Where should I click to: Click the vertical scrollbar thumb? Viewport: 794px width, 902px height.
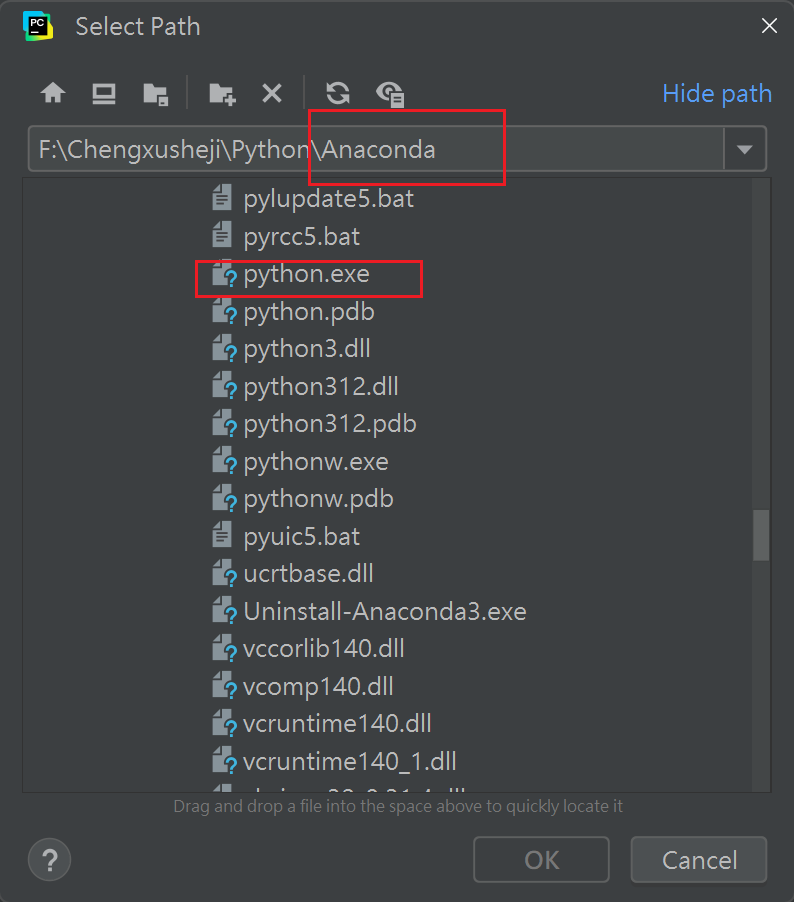point(761,534)
